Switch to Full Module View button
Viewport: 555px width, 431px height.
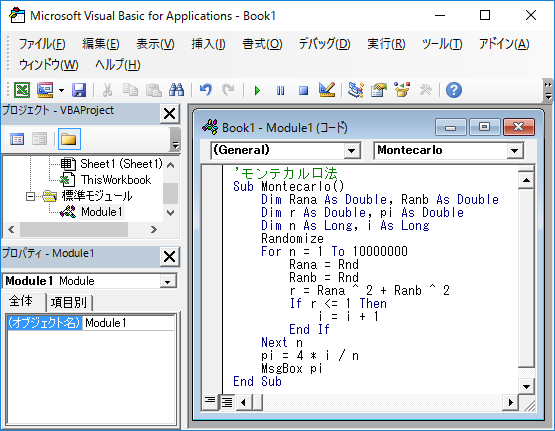coord(227,402)
